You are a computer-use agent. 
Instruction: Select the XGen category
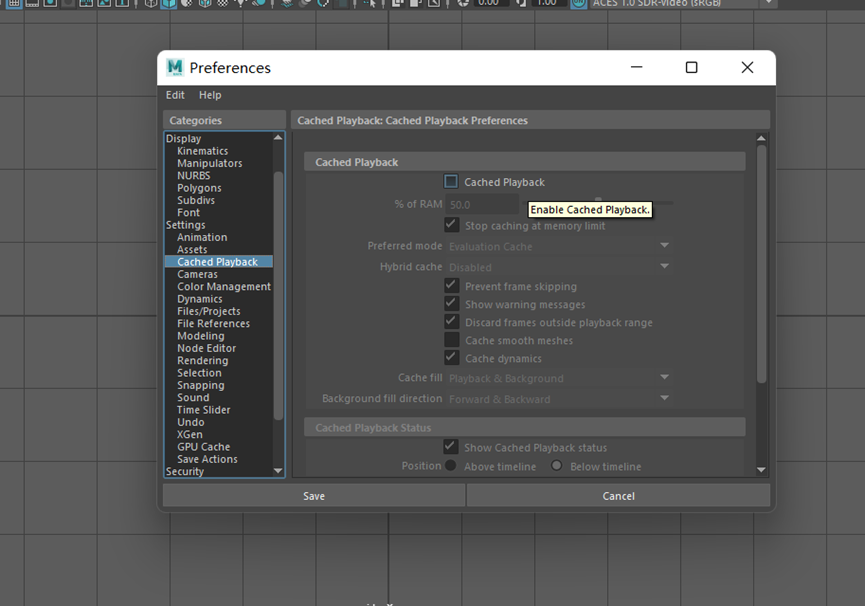click(190, 435)
